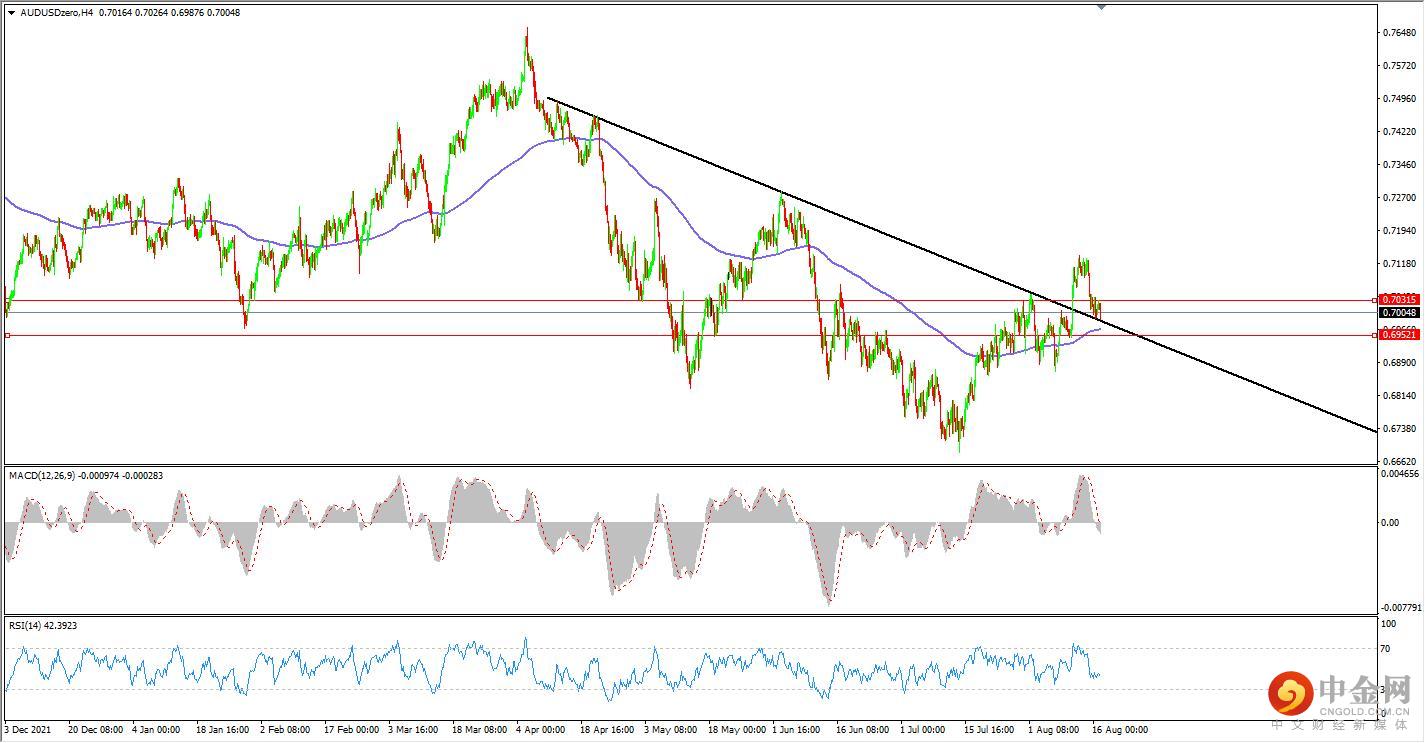
Task: Click the 16 Aug 00:00 time label
Action: pos(1121,729)
